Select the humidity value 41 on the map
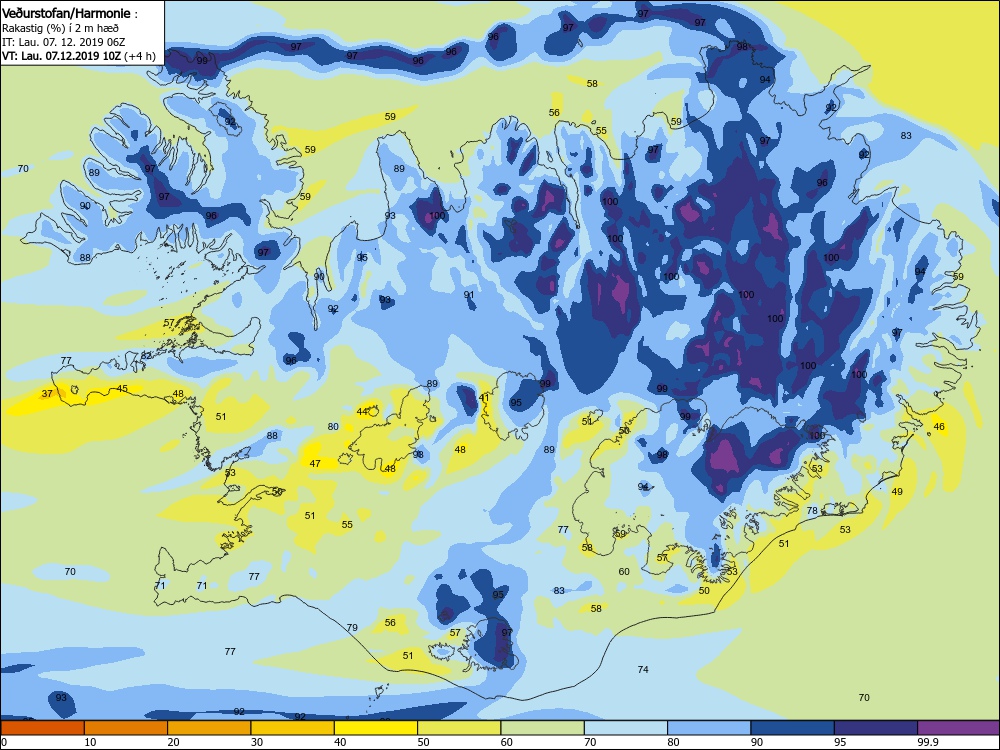 coord(484,398)
